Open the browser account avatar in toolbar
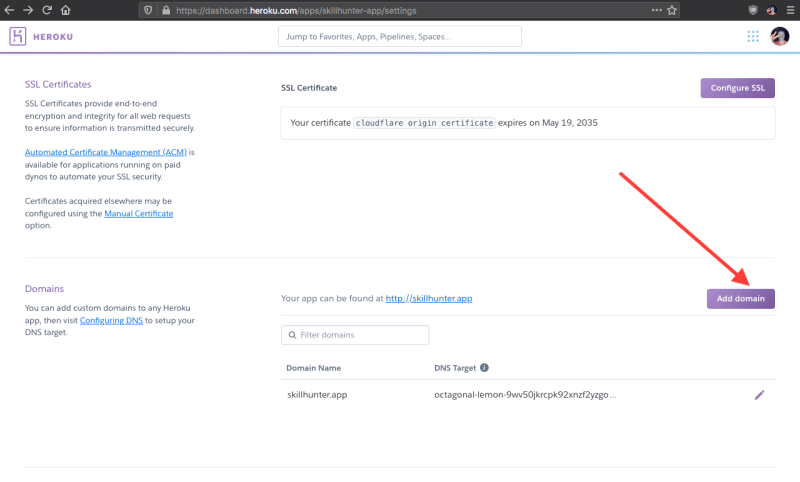 click(x=771, y=10)
